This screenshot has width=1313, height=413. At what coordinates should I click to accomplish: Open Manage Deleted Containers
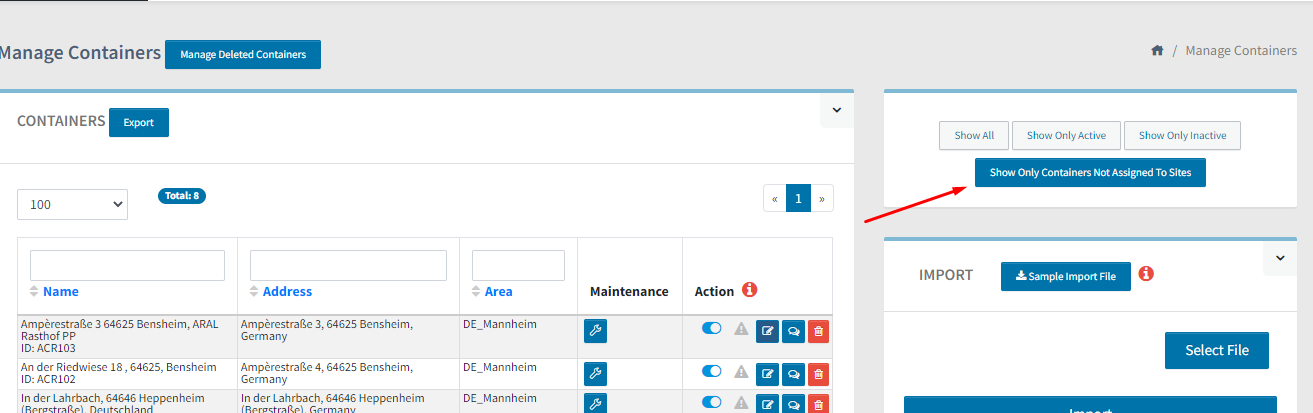coord(243,54)
